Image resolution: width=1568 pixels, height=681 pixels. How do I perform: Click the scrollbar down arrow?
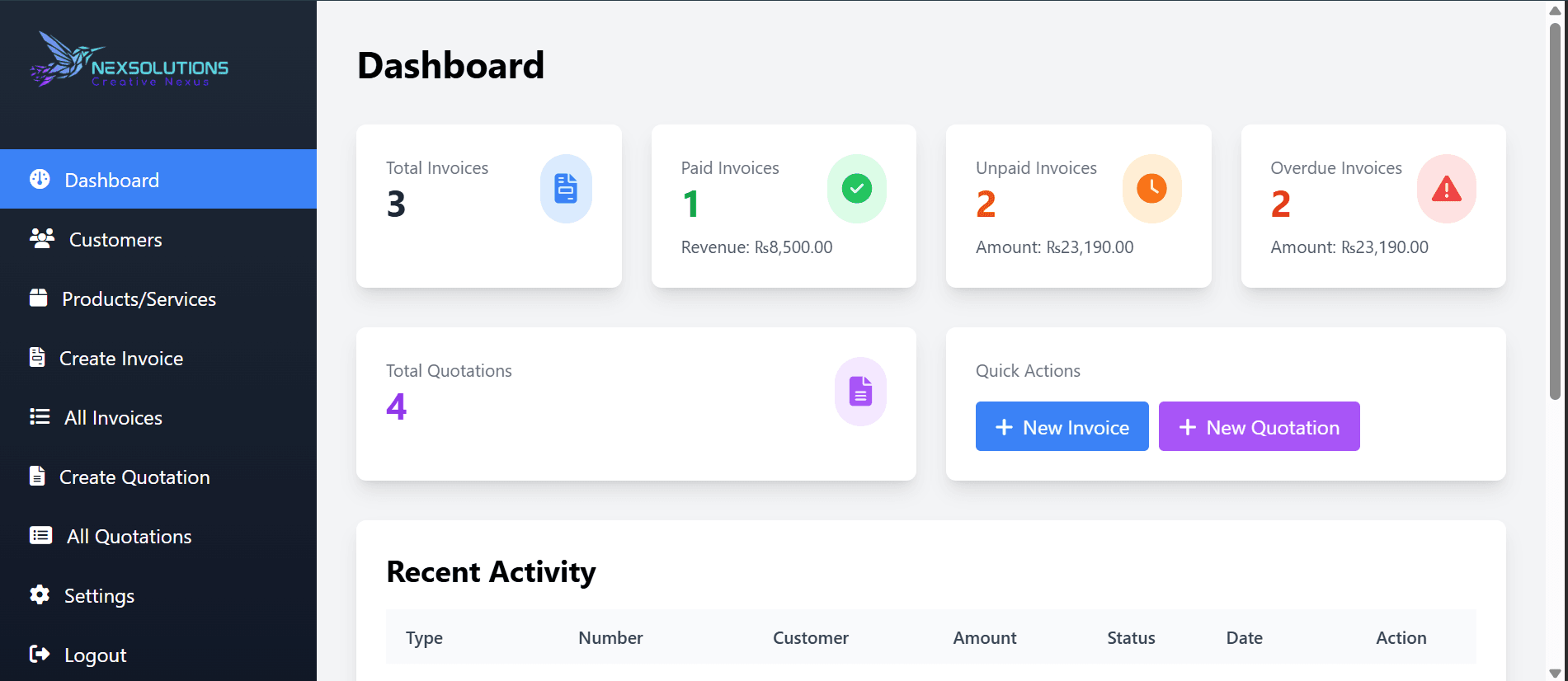point(1555,673)
